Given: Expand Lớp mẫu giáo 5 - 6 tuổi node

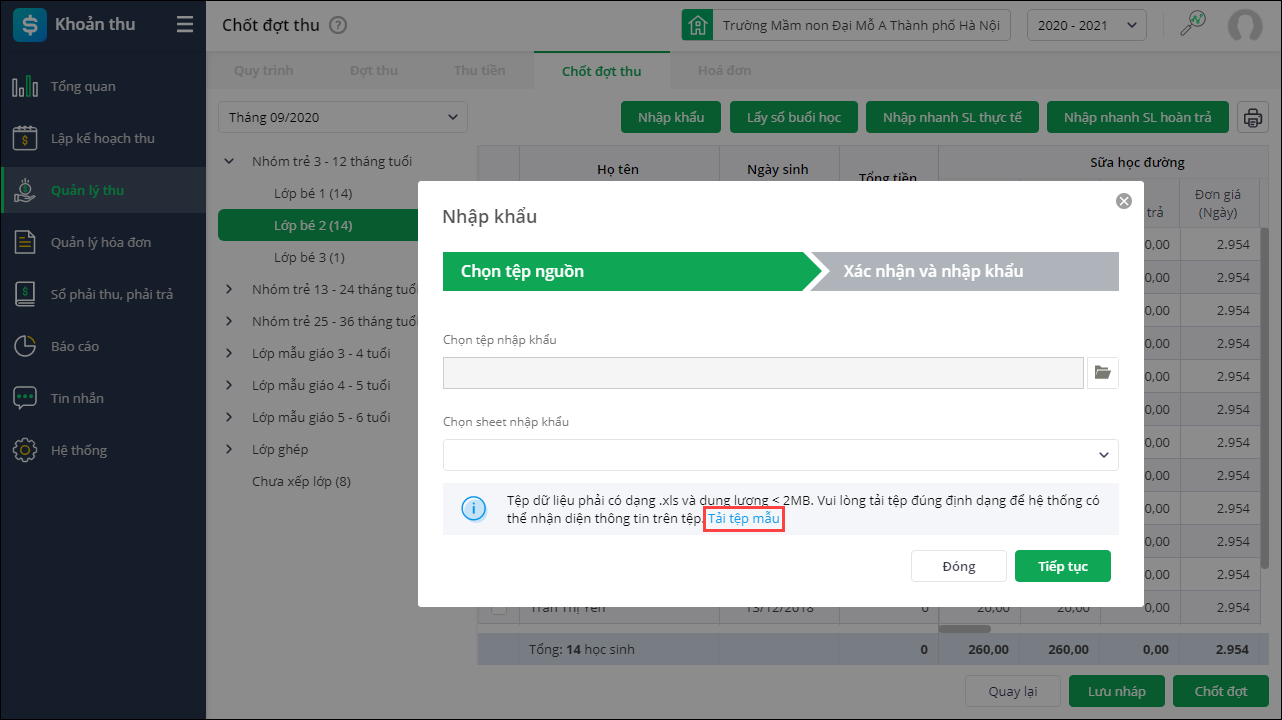Looking at the screenshot, I should click(229, 417).
